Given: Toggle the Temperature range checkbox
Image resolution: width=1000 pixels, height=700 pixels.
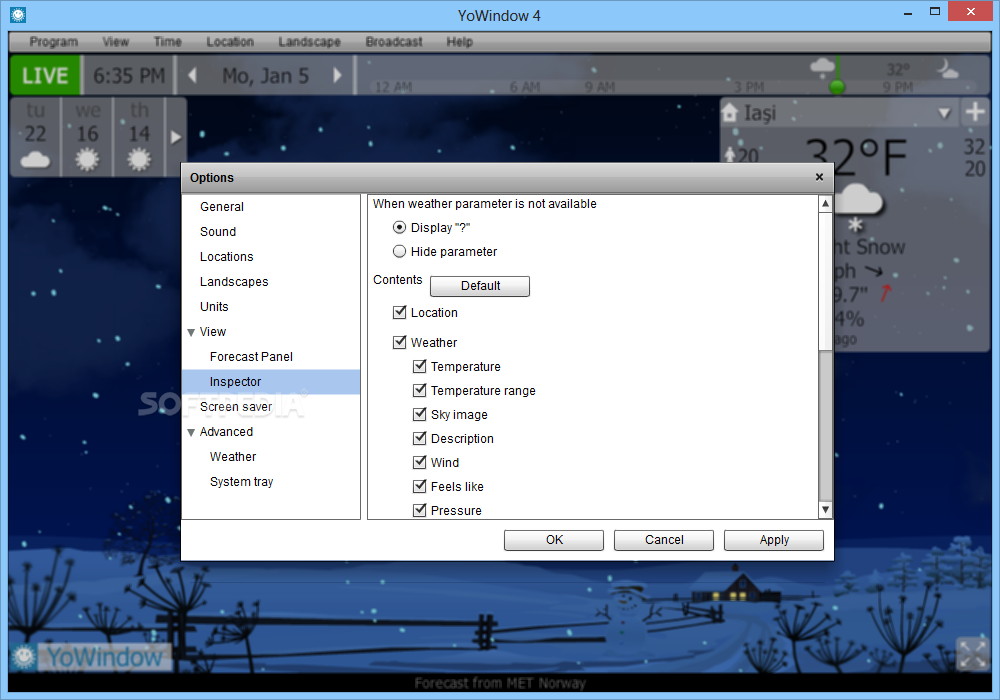Looking at the screenshot, I should point(420,390).
